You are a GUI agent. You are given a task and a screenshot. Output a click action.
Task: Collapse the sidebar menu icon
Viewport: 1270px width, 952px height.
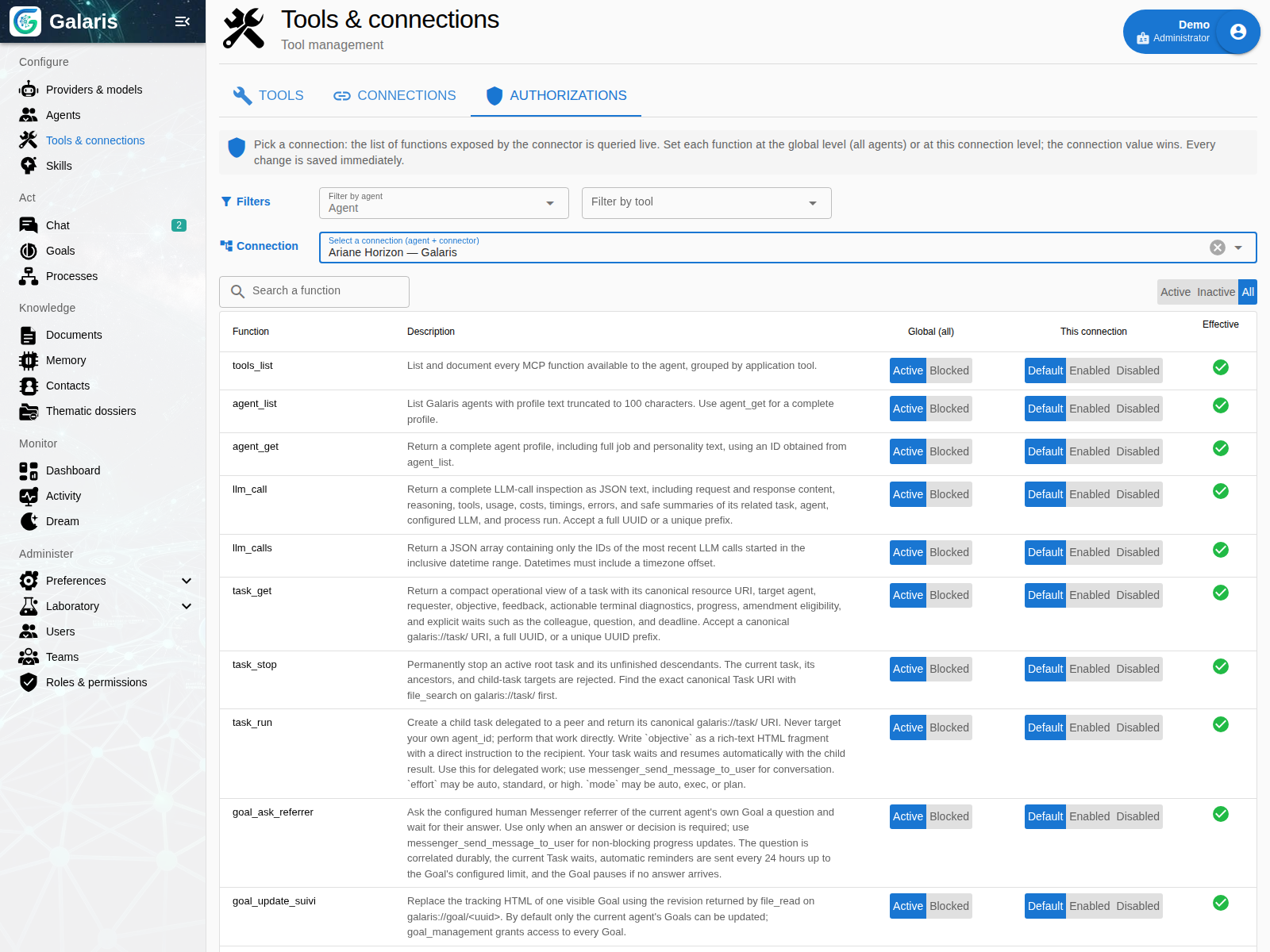(x=183, y=21)
